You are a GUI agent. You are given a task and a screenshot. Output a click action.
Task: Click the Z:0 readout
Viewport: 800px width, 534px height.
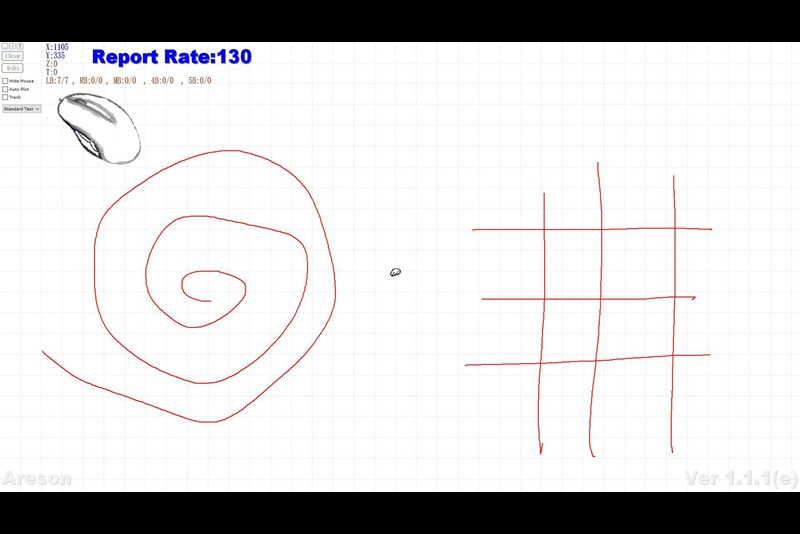coord(52,64)
